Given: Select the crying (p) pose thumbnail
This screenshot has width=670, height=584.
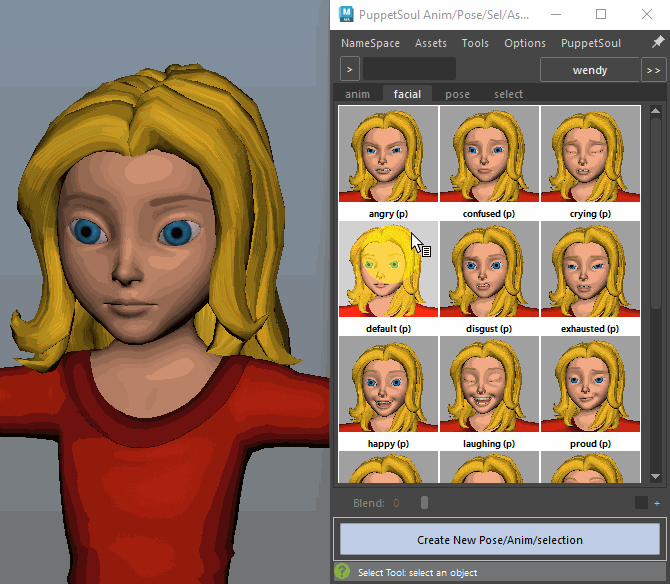Looking at the screenshot, I should (590, 154).
